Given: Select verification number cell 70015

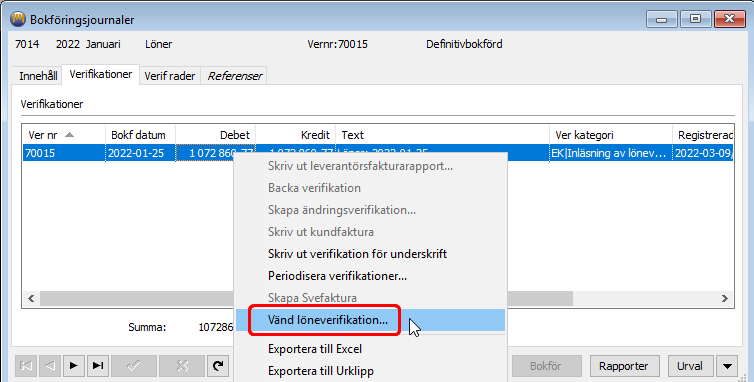Looking at the screenshot, I should tap(64, 153).
